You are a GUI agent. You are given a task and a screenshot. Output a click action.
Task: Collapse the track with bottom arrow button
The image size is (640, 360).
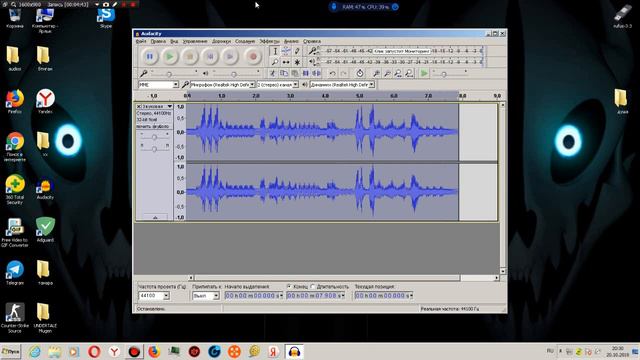coord(155,217)
